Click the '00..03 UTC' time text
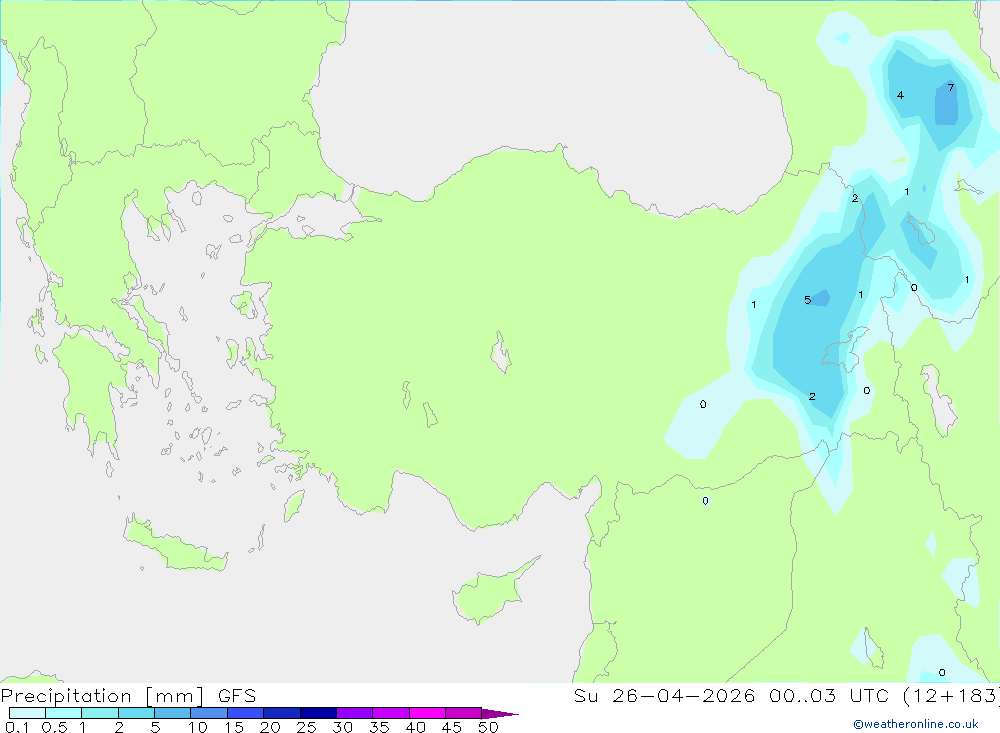1000x733 pixels. coord(828,696)
